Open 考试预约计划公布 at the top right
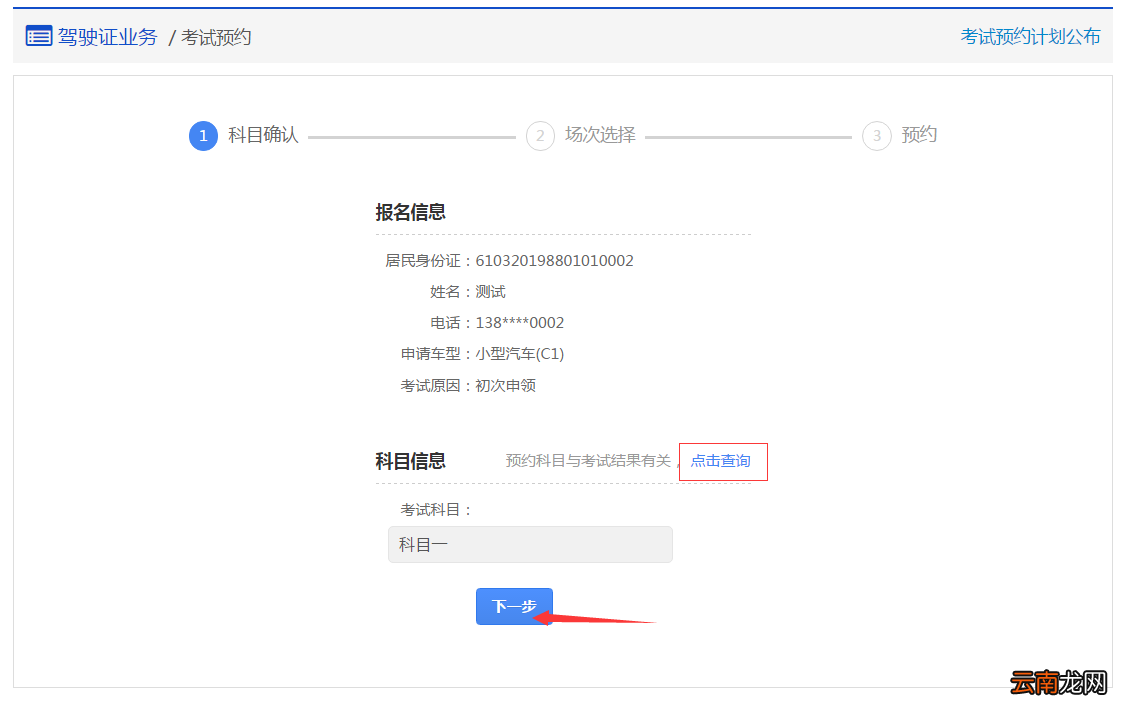The image size is (1144, 711). [1031, 36]
